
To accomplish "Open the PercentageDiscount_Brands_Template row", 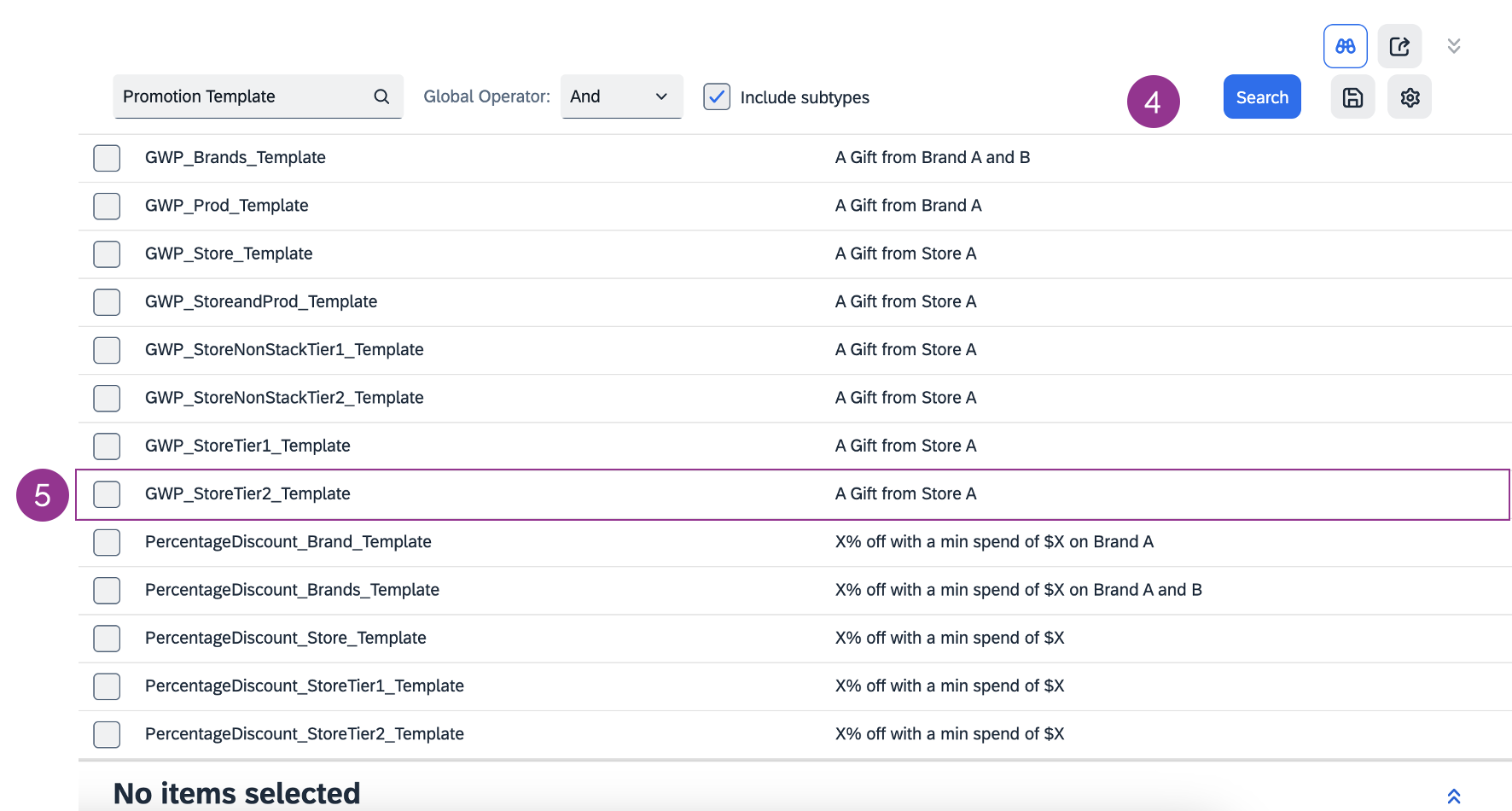I will coord(292,590).
